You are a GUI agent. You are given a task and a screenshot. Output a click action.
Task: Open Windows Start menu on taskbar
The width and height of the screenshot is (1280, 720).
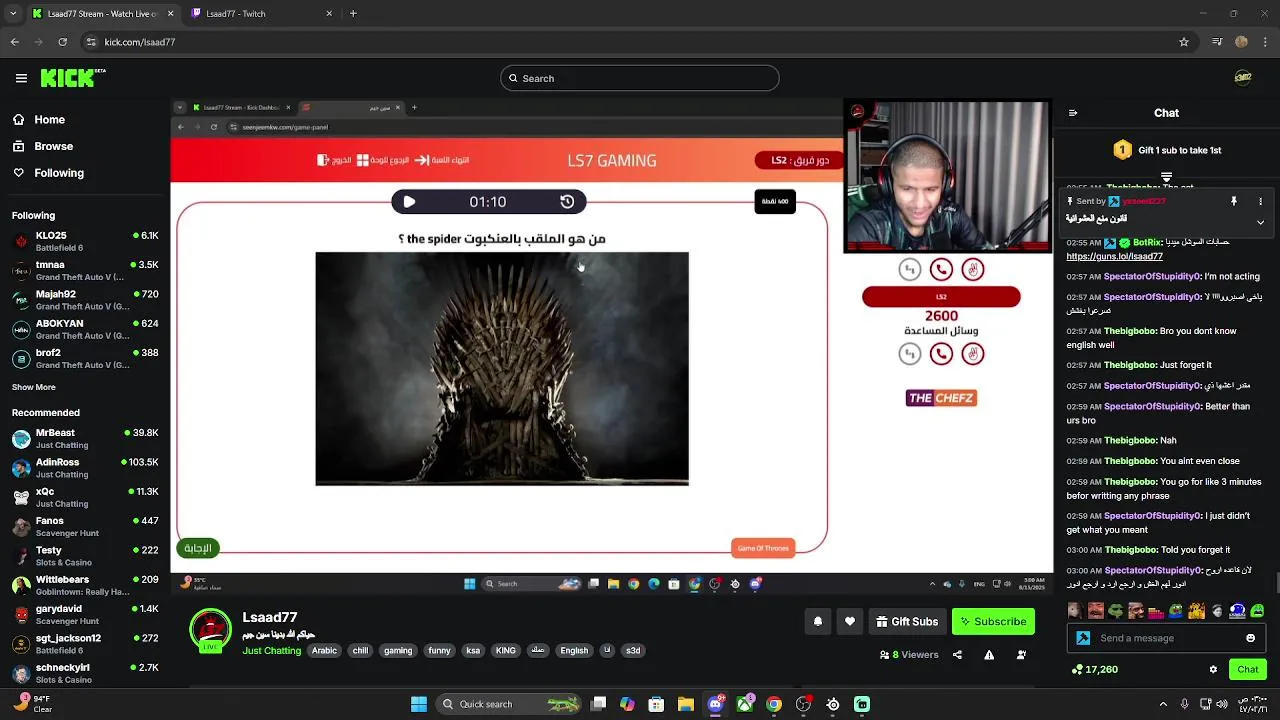coord(419,704)
